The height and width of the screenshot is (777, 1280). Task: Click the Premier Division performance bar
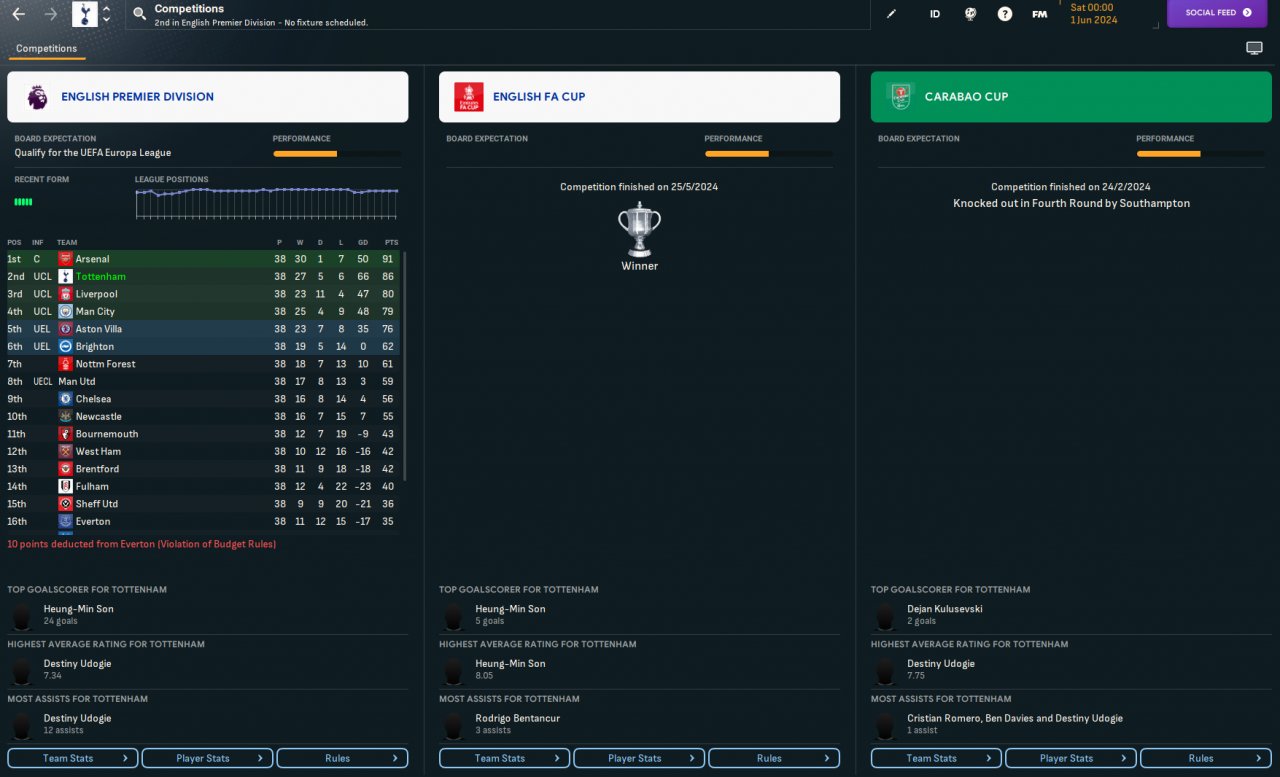click(x=337, y=154)
